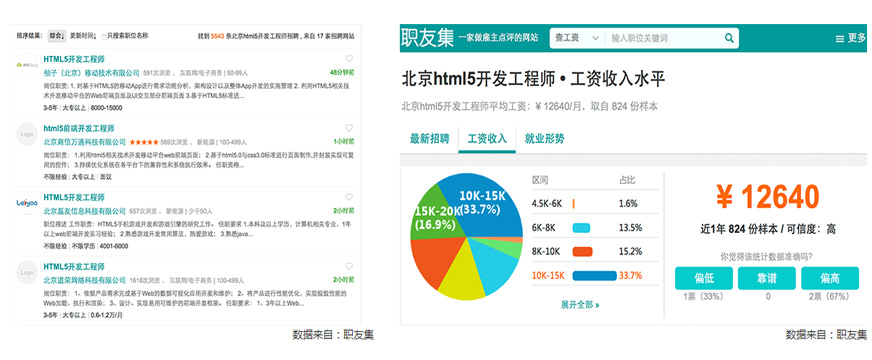Click the APICloud company logo
The height and width of the screenshot is (360, 872).
[x=27, y=65]
